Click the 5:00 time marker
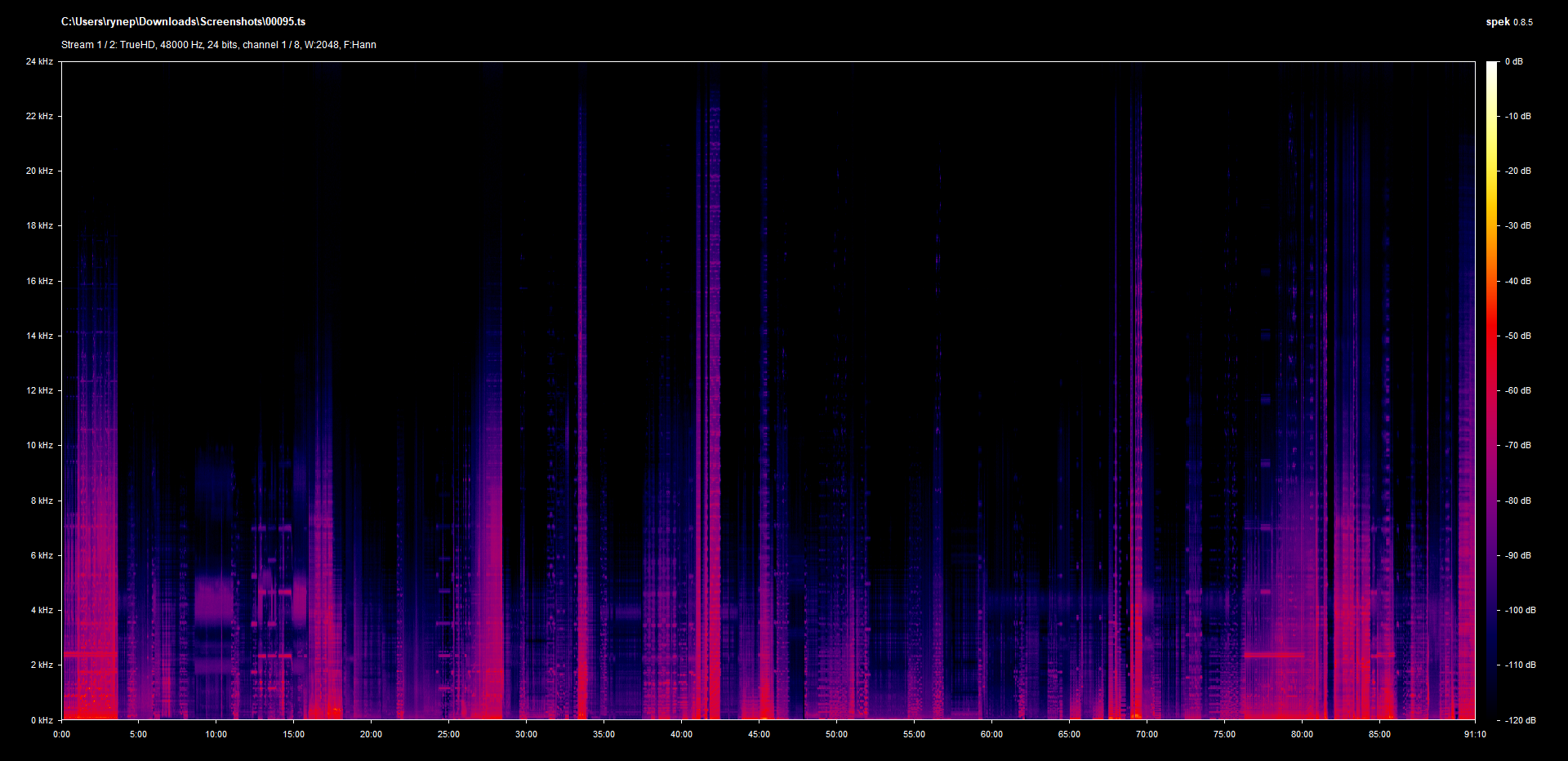Viewport: 1568px width, 761px height. [139, 735]
